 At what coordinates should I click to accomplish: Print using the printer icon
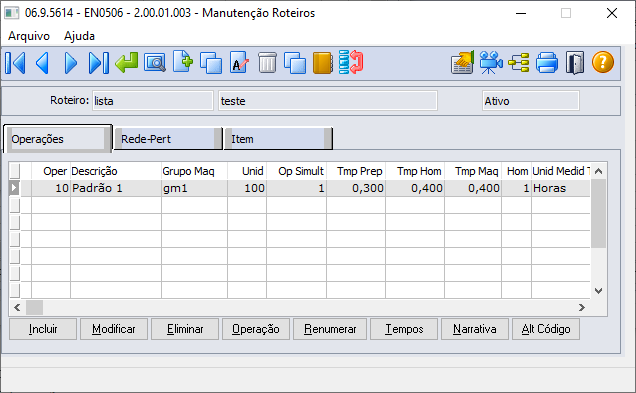(x=547, y=63)
